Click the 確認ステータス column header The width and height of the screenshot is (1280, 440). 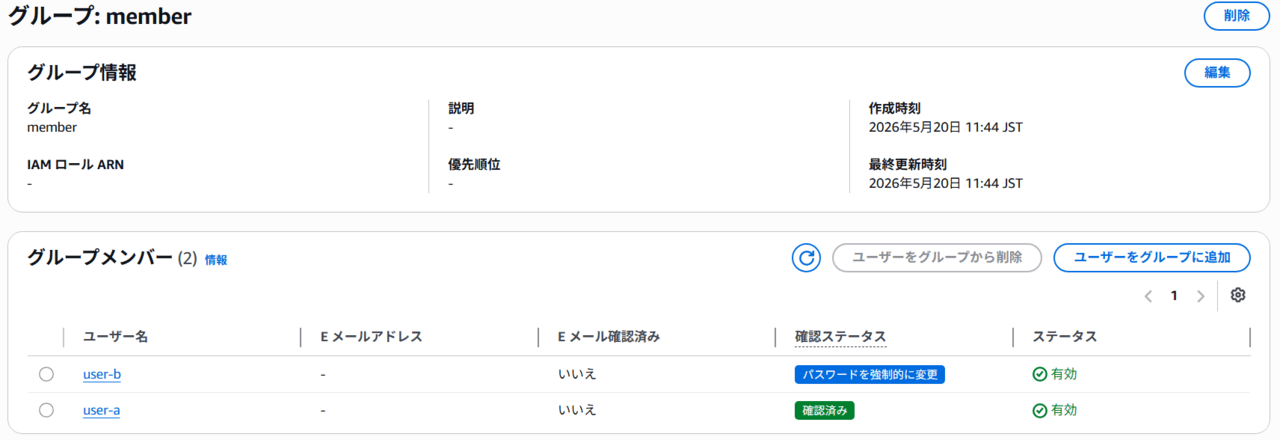point(841,337)
